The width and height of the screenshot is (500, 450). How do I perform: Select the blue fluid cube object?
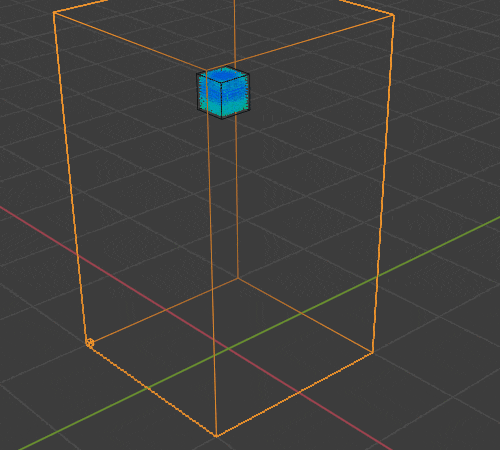click(x=223, y=93)
